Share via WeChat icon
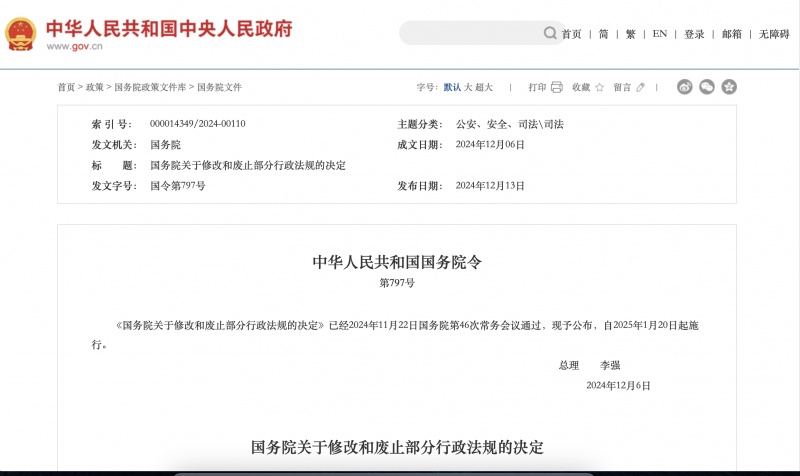The width and height of the screenshot is (800, 476). (707, 87)
